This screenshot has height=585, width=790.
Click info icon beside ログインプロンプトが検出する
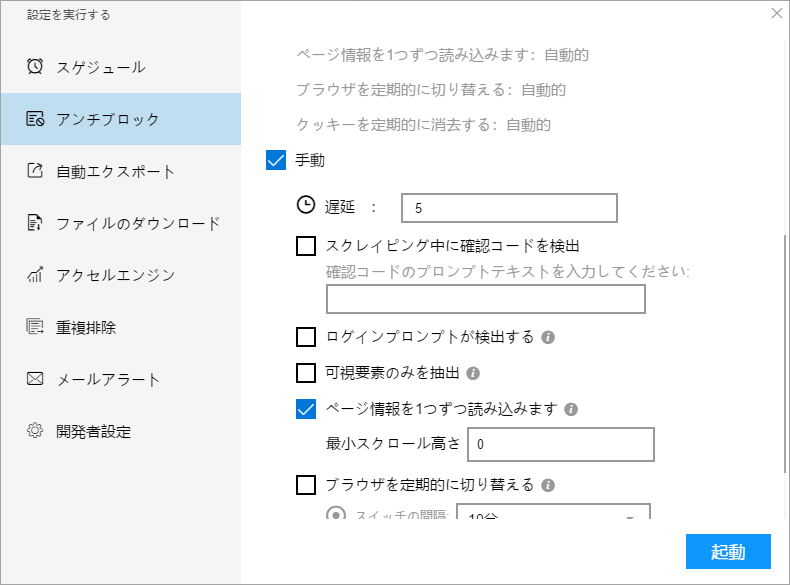click(548, 337)
